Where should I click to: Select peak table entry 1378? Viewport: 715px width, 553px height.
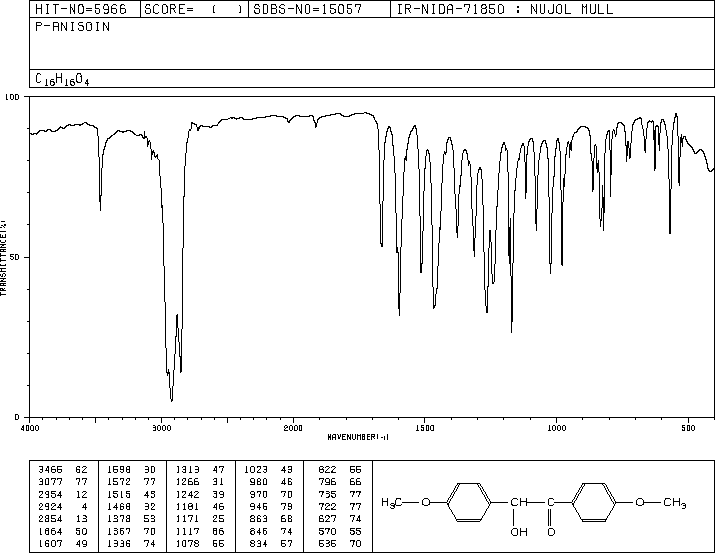[119, 519]
